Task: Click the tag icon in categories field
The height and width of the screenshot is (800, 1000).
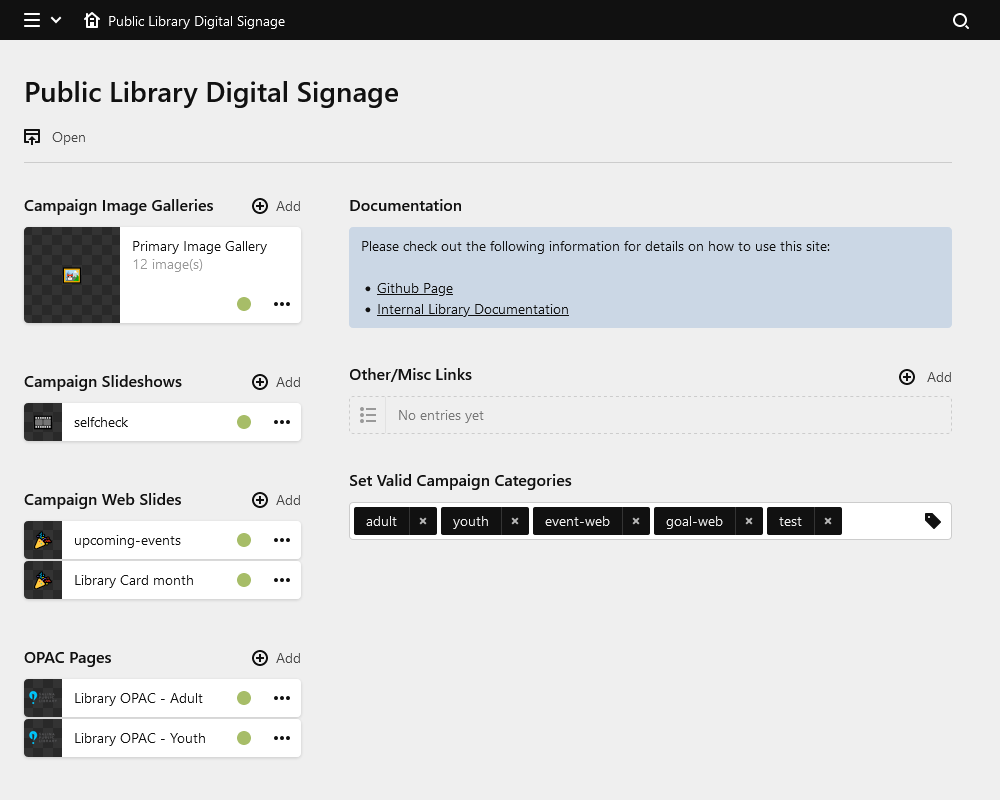Action: [932, 521]
